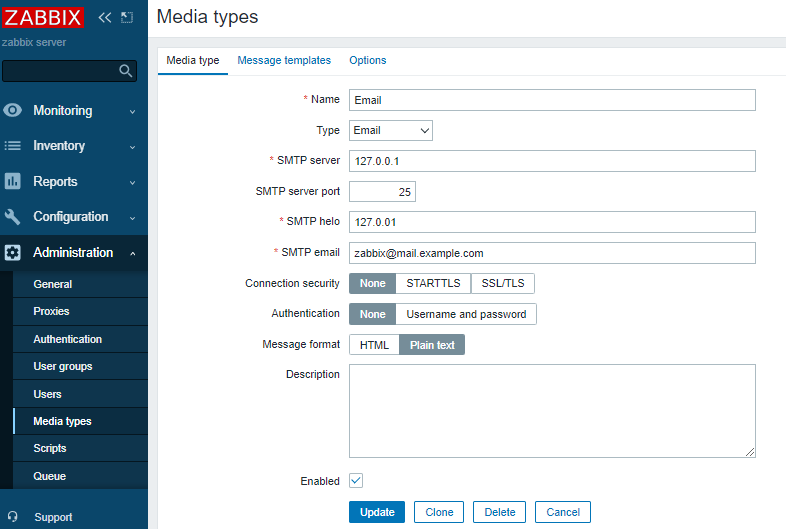The height and width of the screenshot is (529, 786).
Task: Set Connection security to None
Action: (x=372, y=283)
